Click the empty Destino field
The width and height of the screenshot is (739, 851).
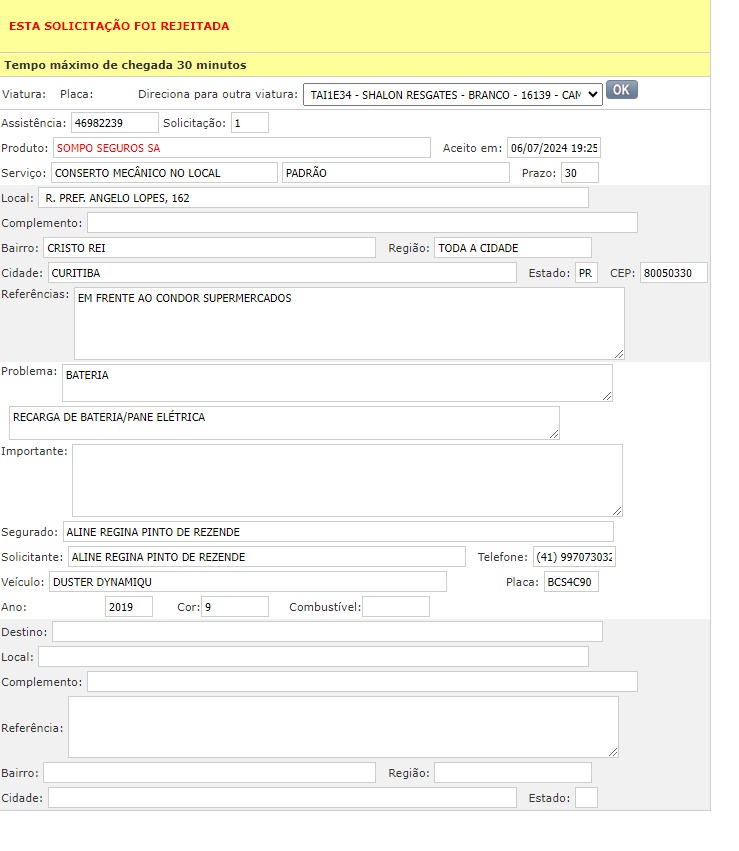pos(327,632)
